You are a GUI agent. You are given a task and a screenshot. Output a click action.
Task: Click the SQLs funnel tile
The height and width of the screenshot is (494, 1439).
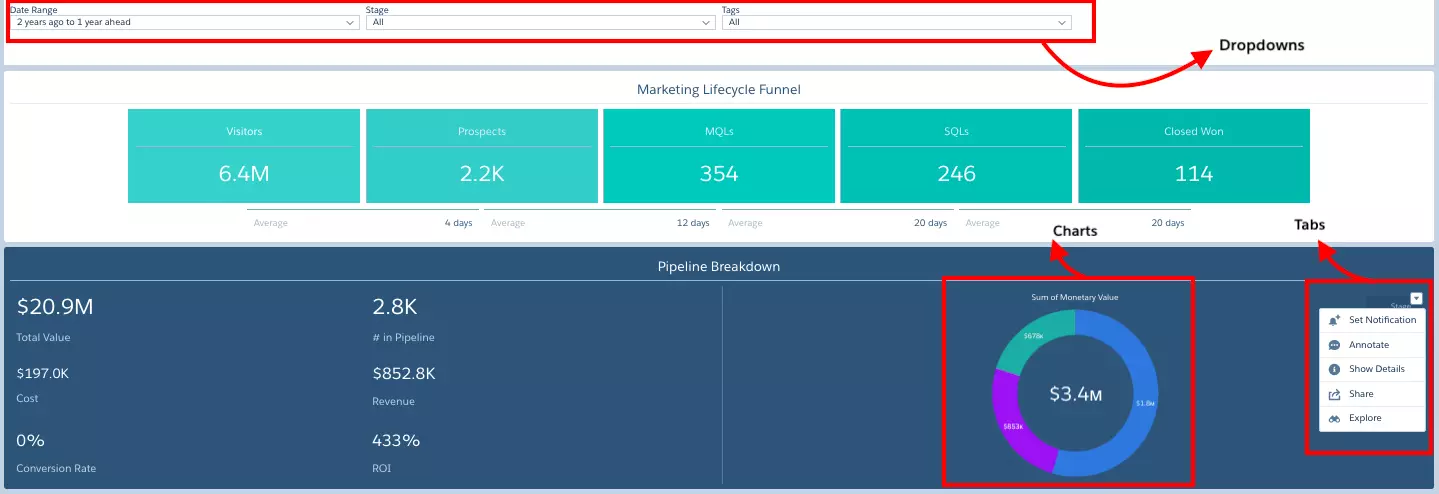pos(956,156)
